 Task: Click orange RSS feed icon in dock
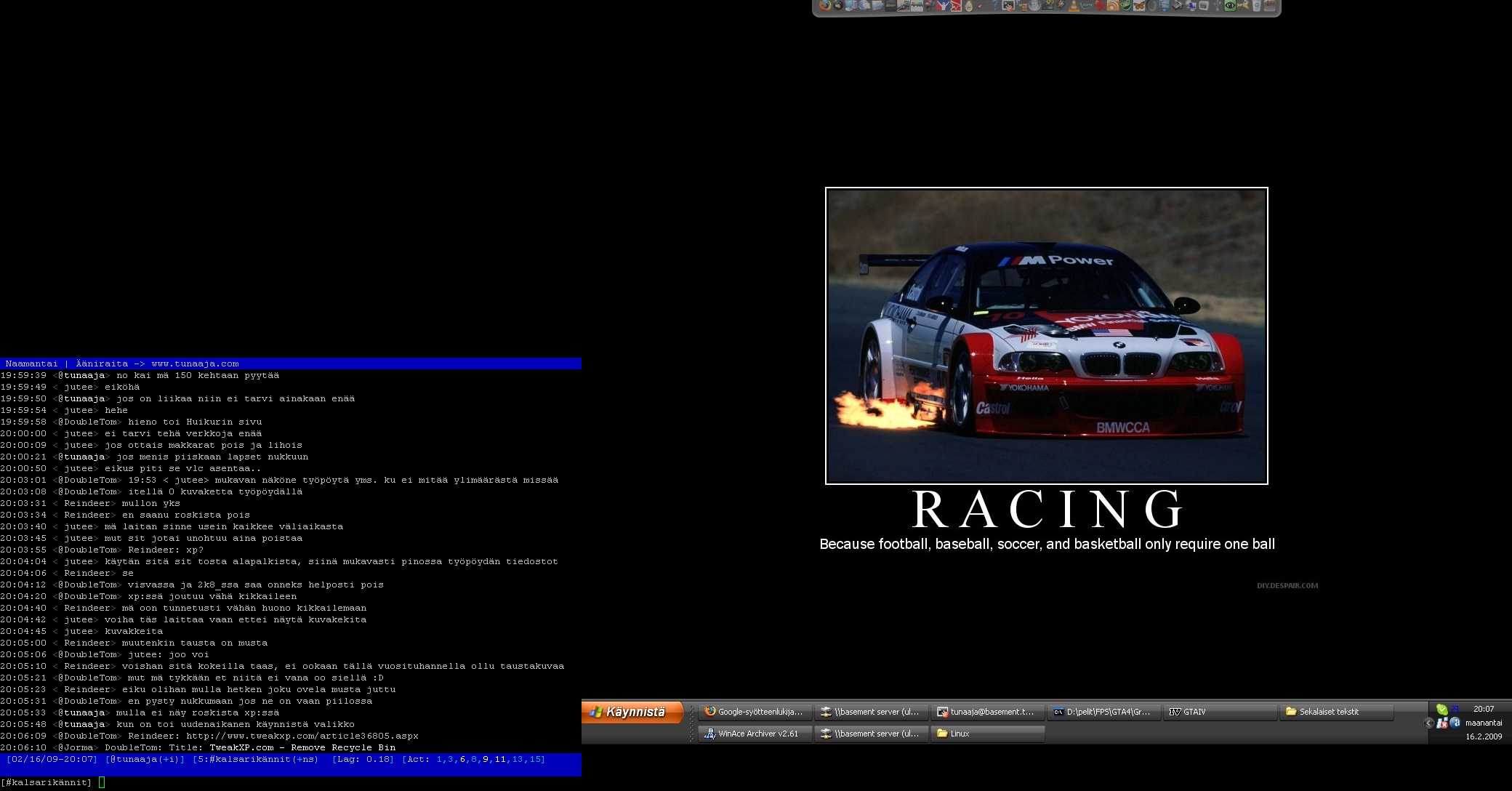(1114, 6)
